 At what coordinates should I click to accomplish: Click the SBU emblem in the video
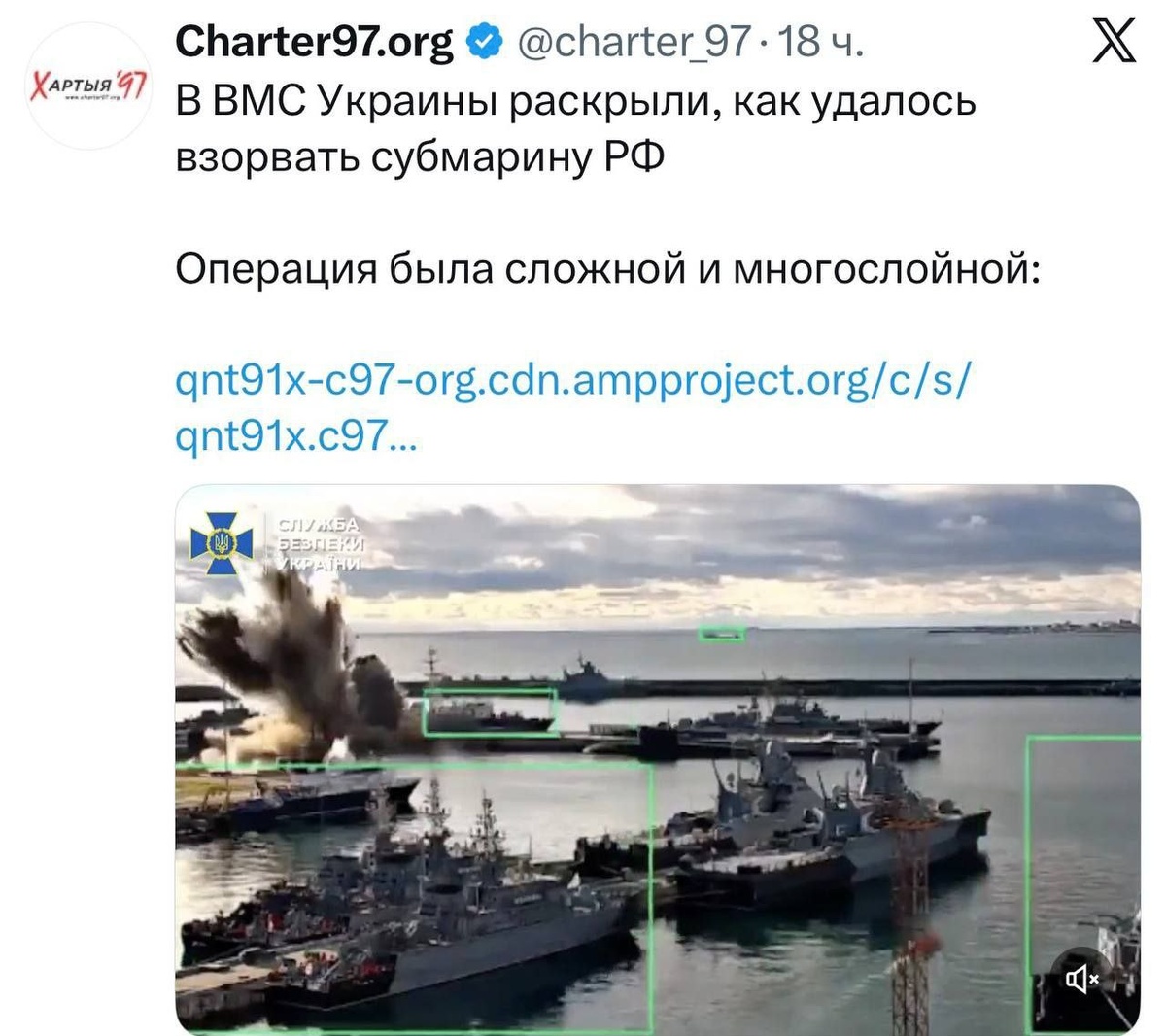(221, 541)
